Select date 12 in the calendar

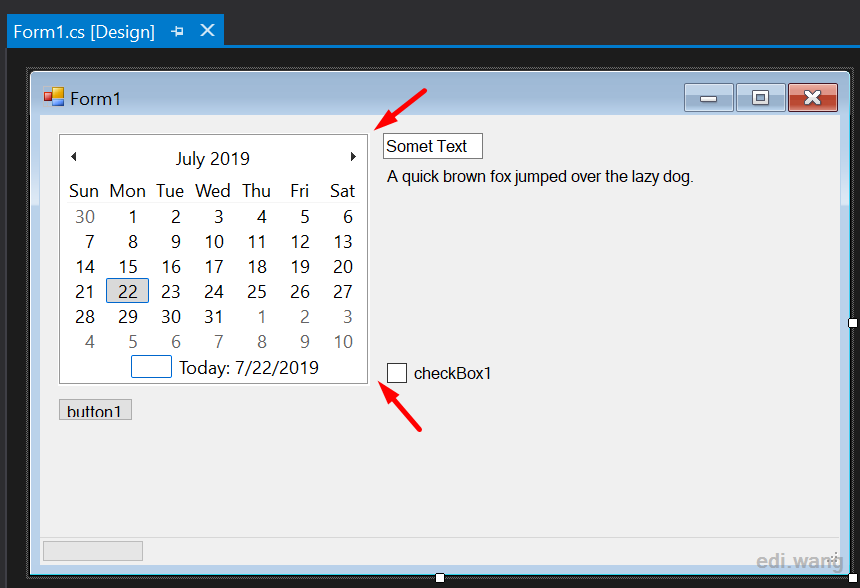(x=300, y=241)
